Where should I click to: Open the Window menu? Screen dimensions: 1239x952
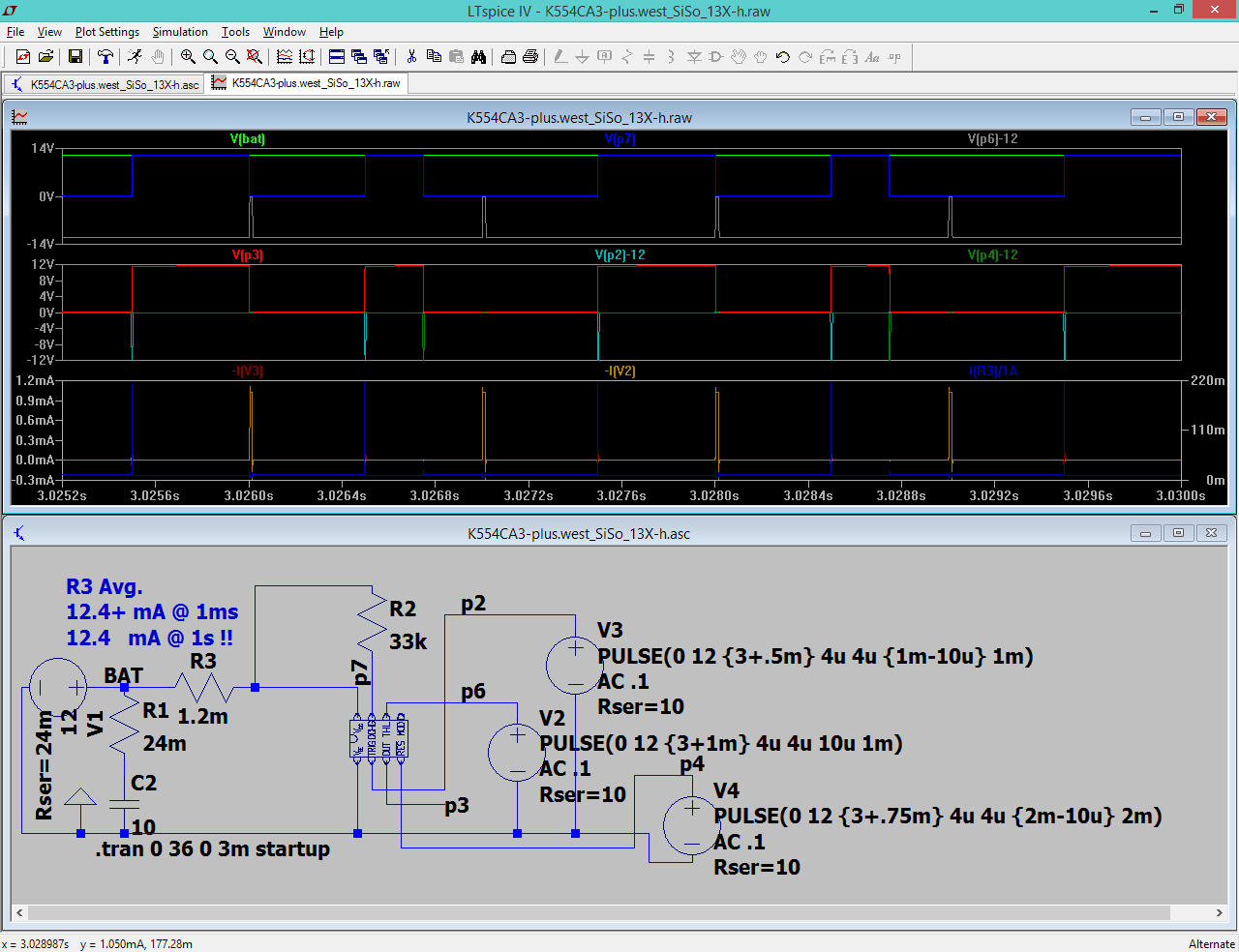[285, 32]
